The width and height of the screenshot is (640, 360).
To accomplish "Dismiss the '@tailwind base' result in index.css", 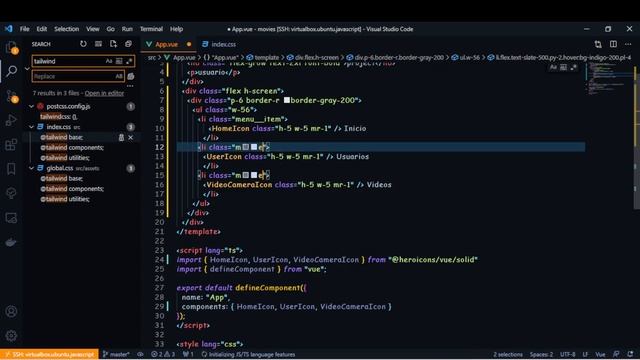I will 131,138.
